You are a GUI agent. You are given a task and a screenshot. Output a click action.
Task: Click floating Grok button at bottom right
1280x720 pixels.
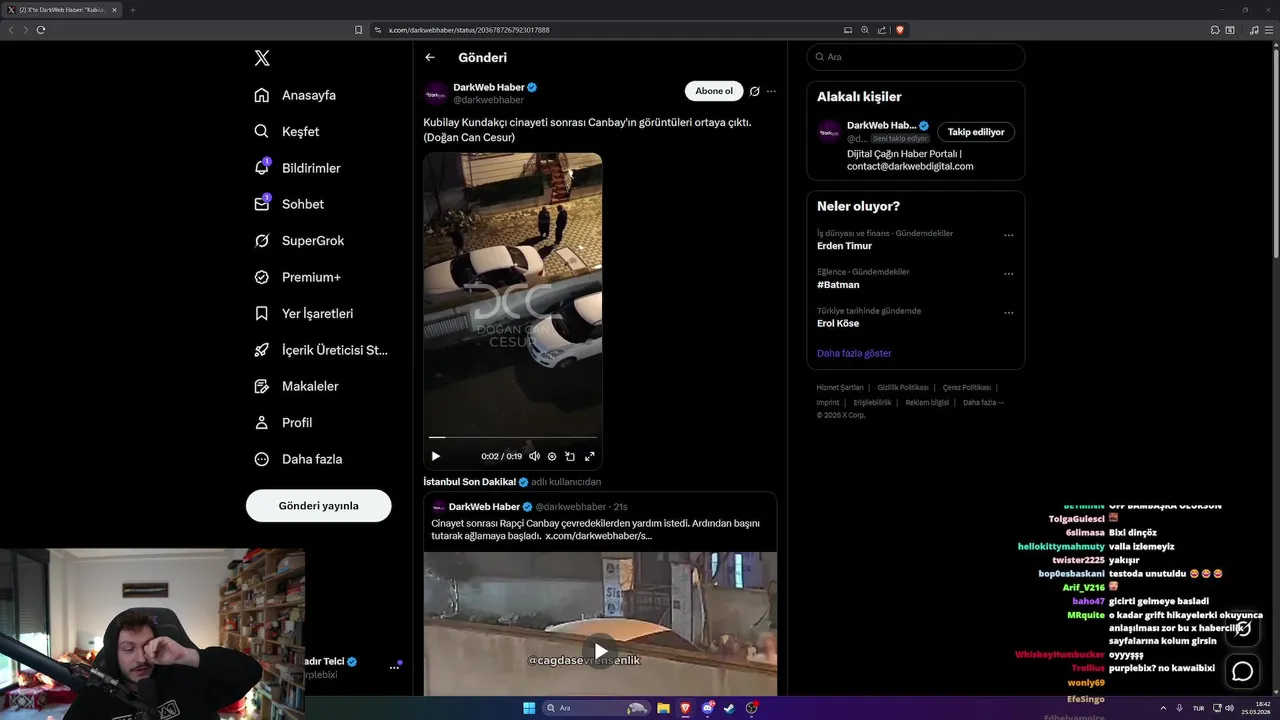tap(1243, 629)
